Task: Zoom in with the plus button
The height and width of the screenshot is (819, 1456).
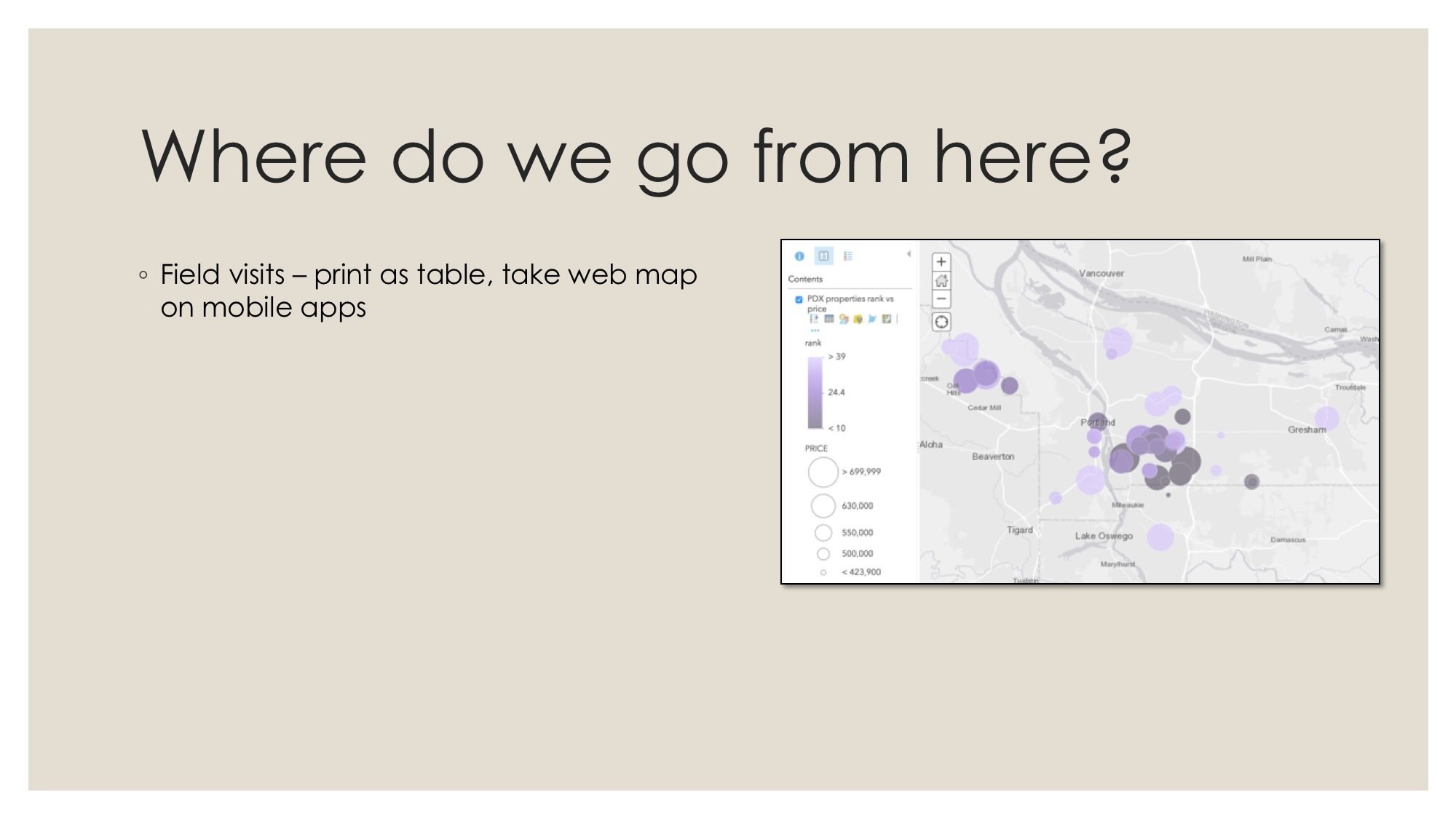Action: pos(941,262)
